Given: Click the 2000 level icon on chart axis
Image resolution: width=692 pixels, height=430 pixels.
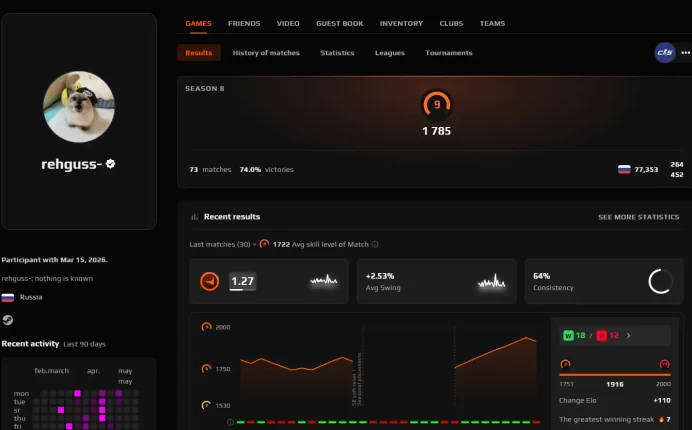Looking at the screenshot, I should pos(206,327).
